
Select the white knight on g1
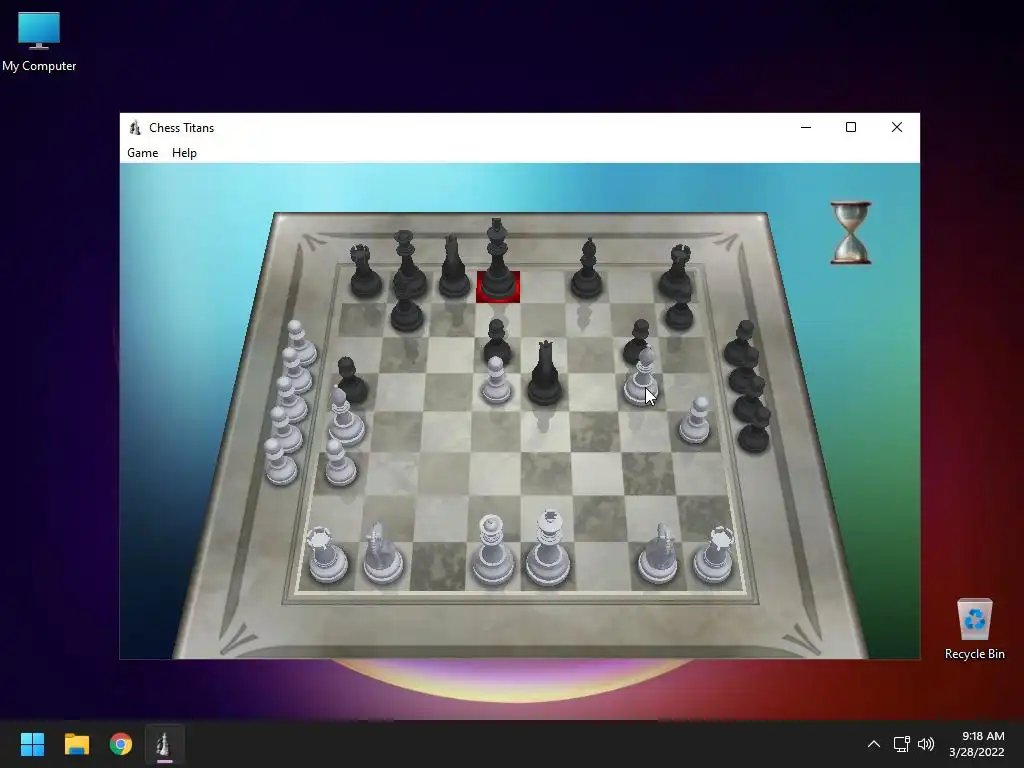658,552
